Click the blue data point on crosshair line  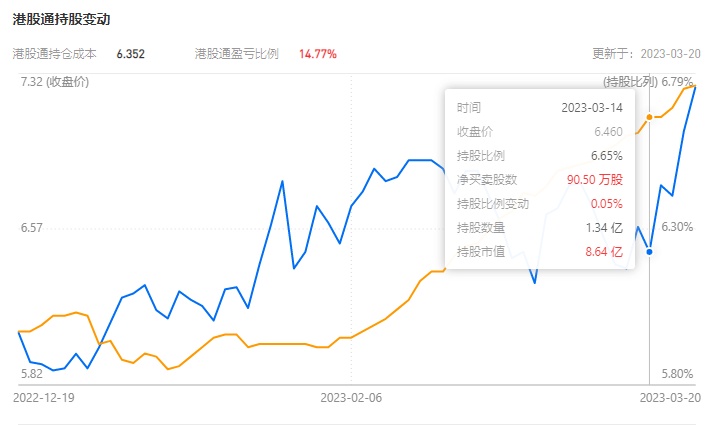pyautogui.click(x=649, y=251)
